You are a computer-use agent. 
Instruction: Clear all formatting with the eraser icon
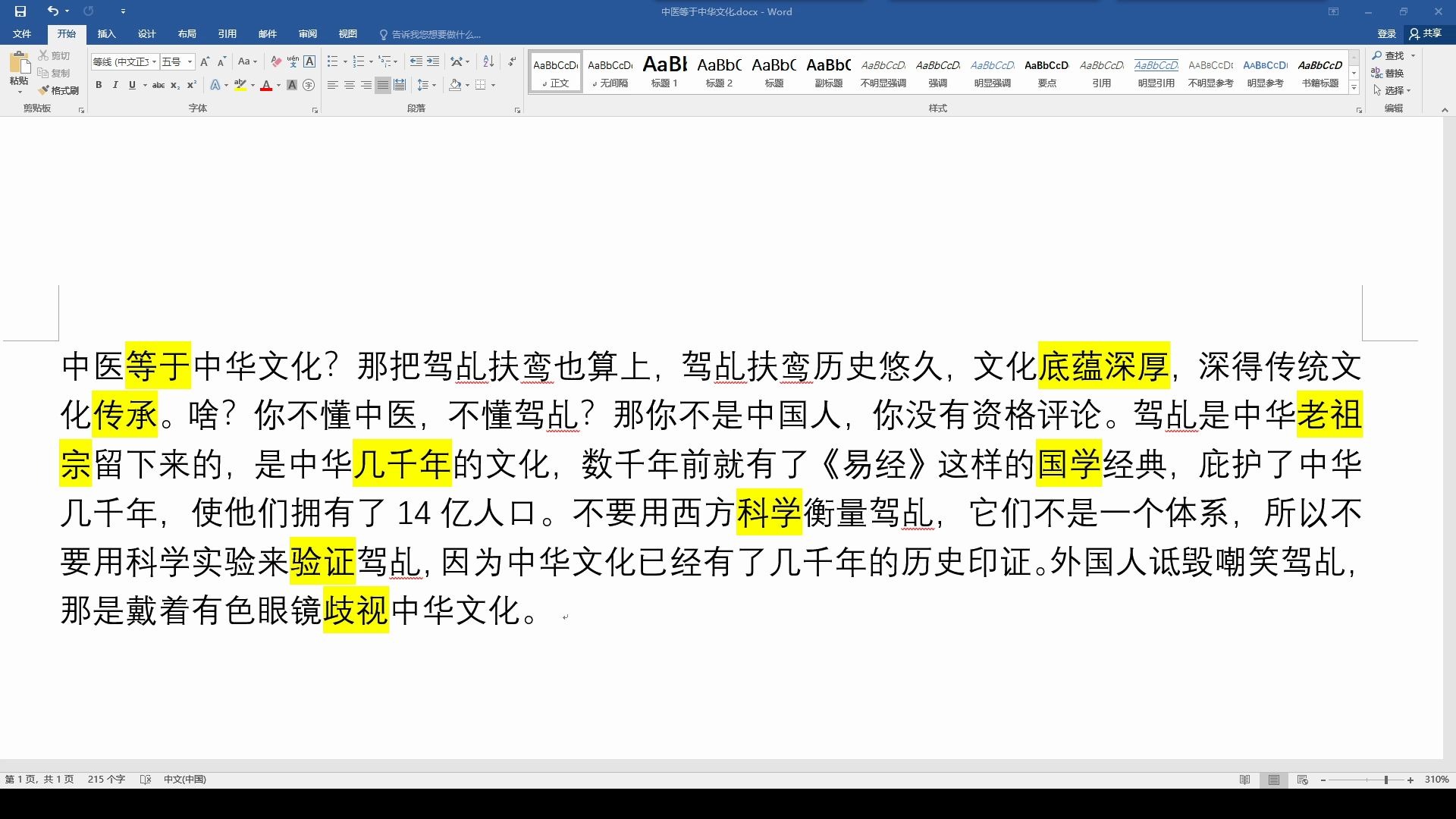[x=276, y=61]
